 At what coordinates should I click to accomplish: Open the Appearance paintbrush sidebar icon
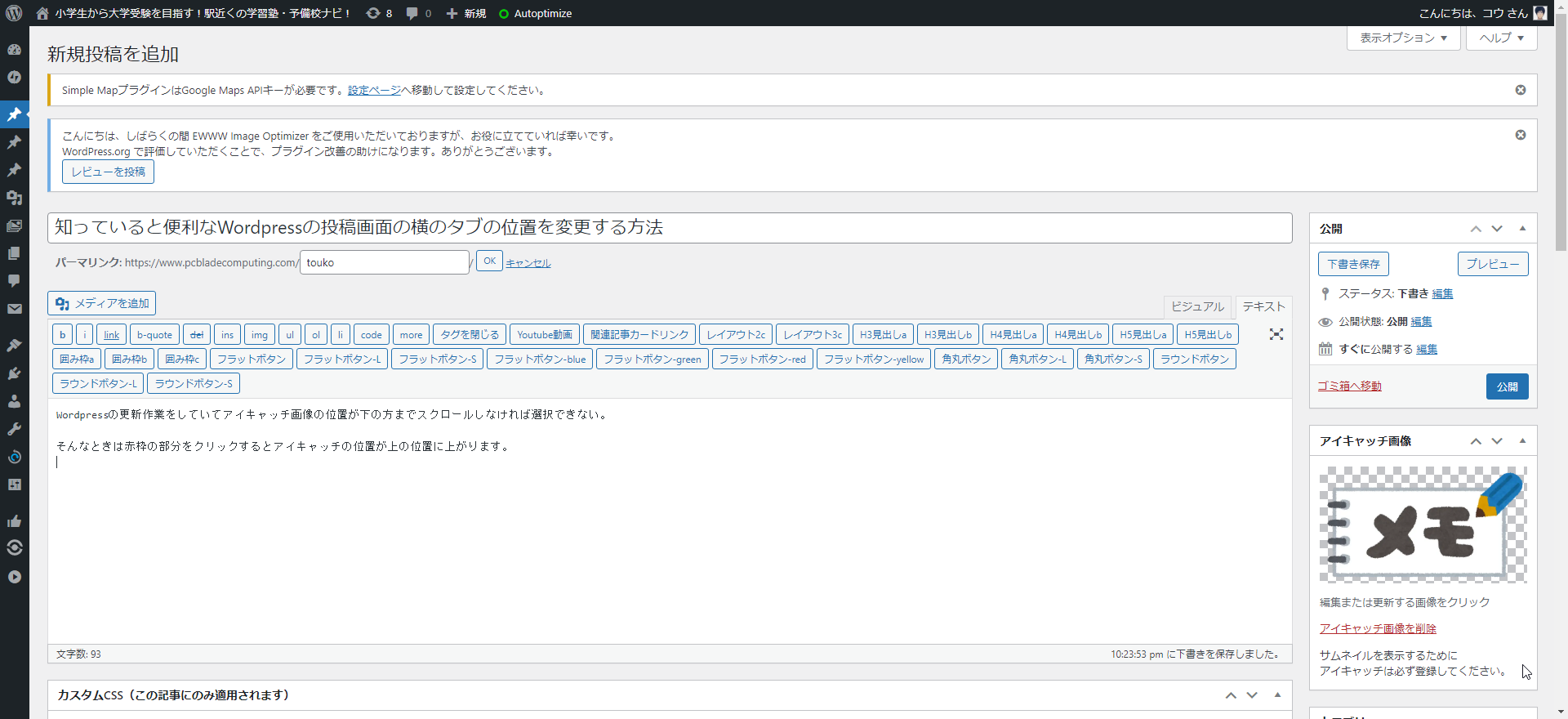click(x=14, y=346)
